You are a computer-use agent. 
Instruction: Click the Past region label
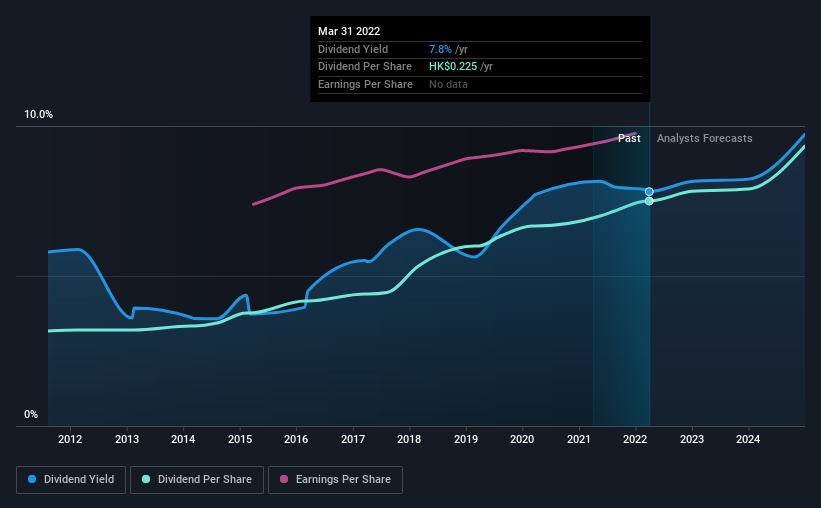point(629,138)
